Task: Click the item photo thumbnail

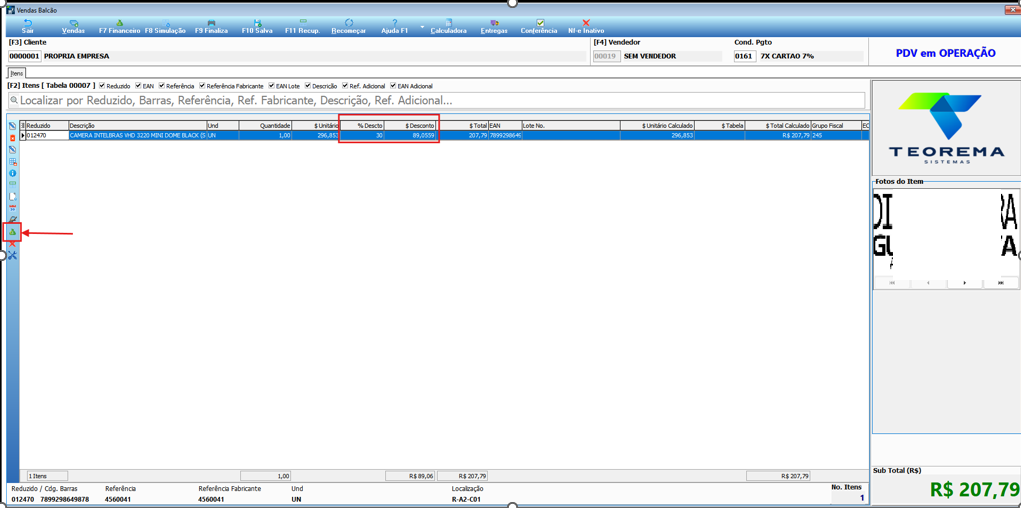Action: [x=945, y=233]
